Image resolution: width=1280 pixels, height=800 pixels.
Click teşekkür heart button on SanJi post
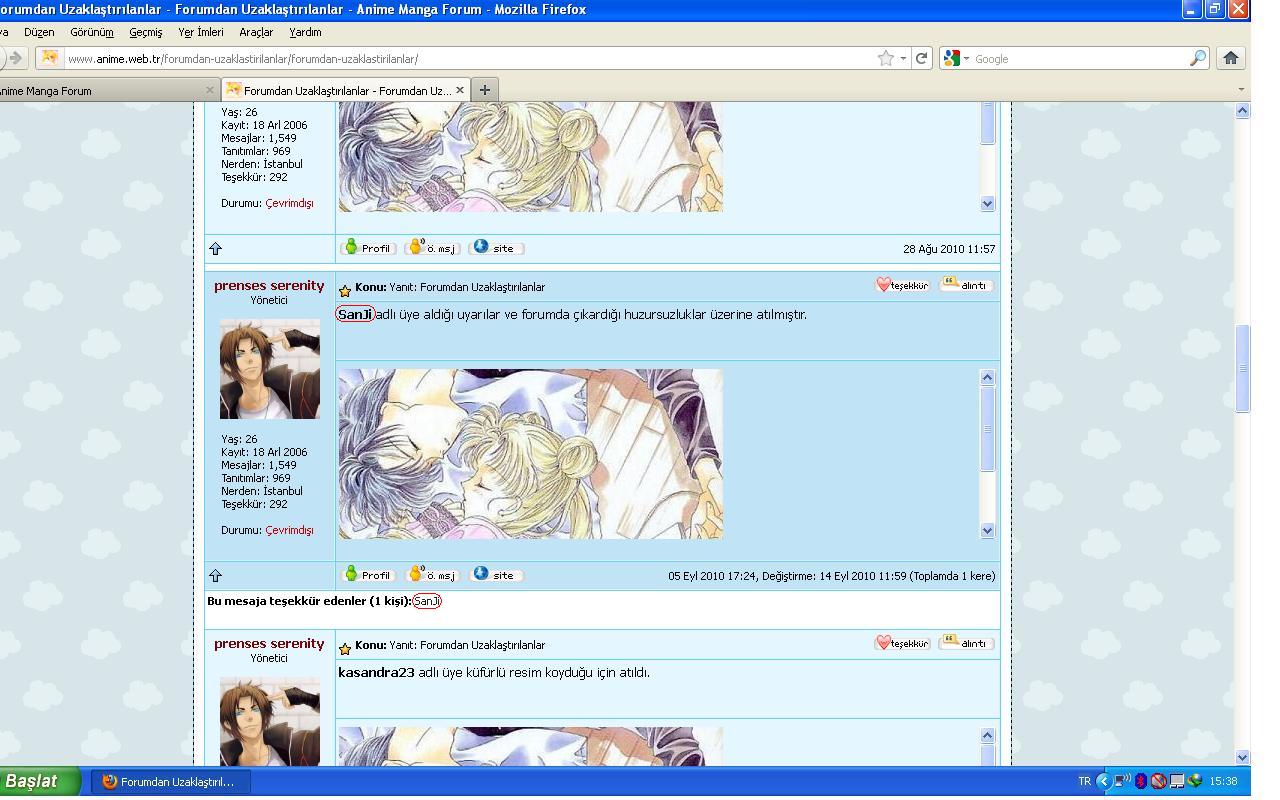point(902,285)
